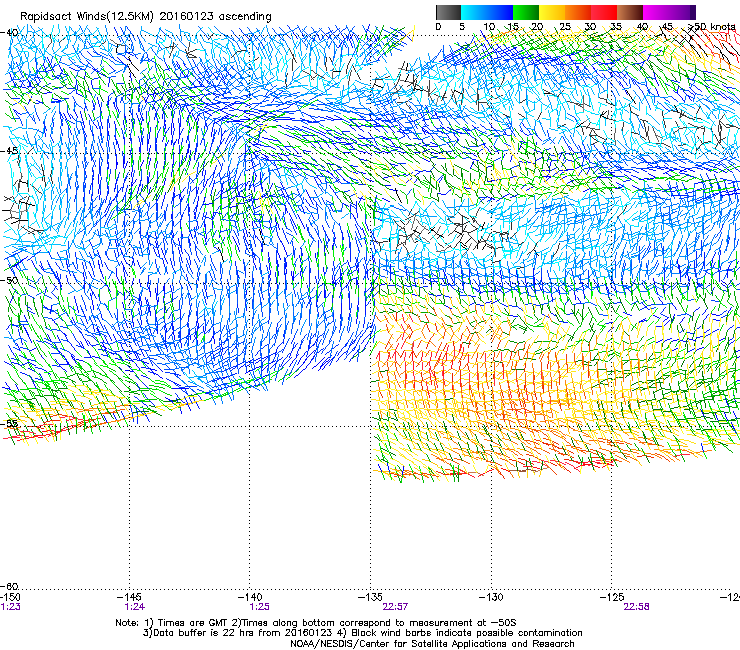This screenshot has height=650, width=740.
Task: Click the '10' legend speed label
Action: click(489, 27)
